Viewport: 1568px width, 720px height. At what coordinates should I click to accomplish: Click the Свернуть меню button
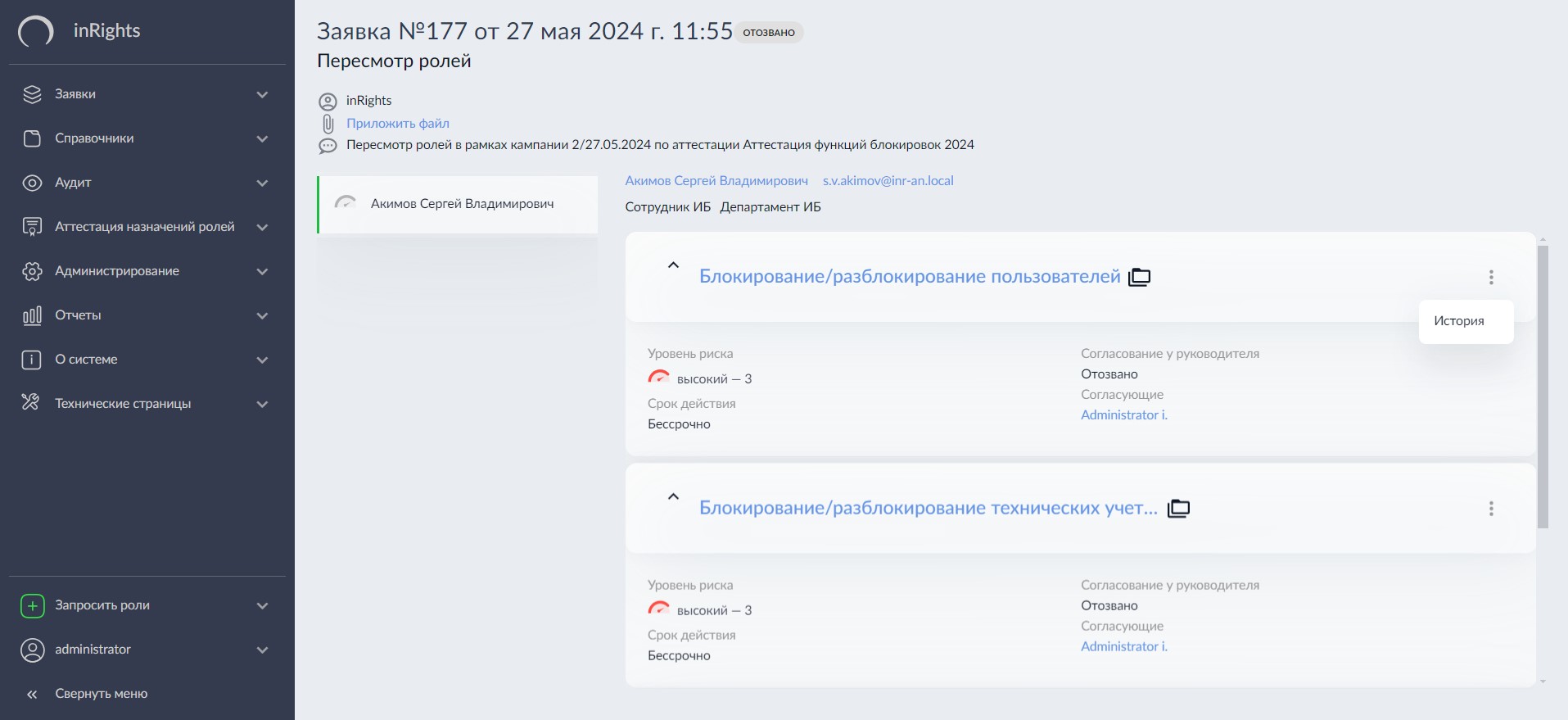coord(101,694)
